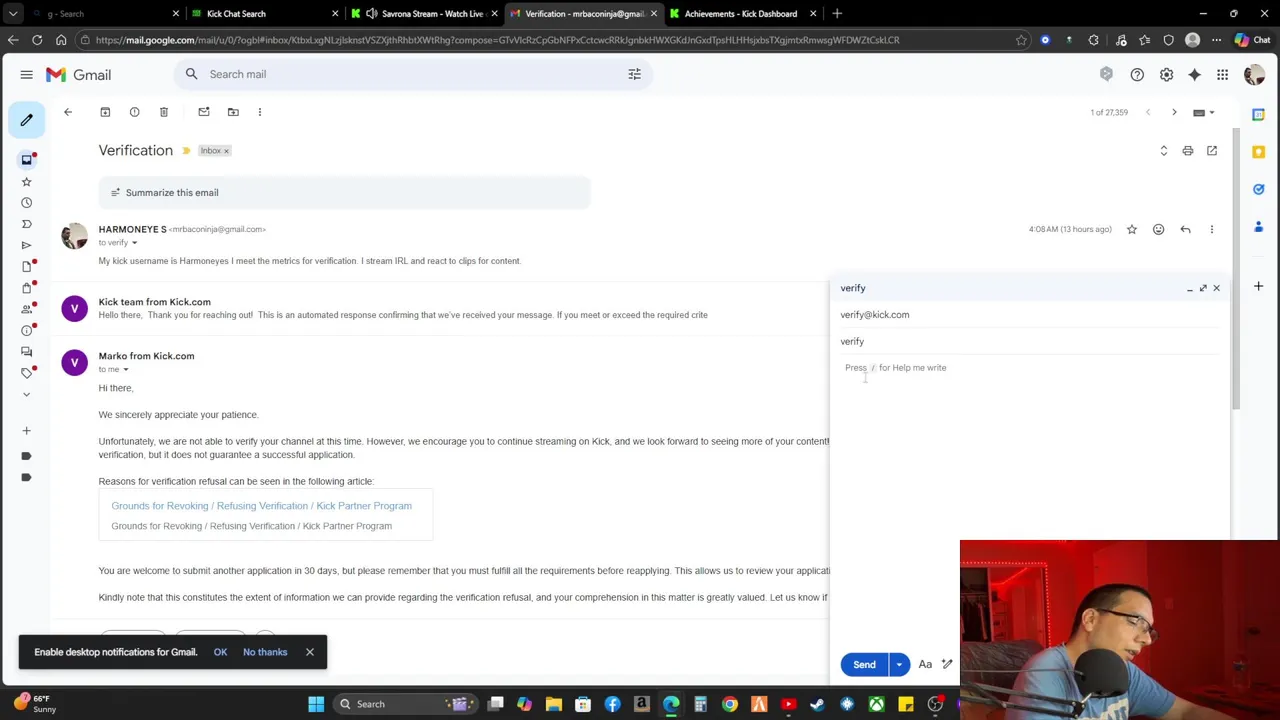Open Grounds for Revoking Verification link

click(x=261, y=506)
